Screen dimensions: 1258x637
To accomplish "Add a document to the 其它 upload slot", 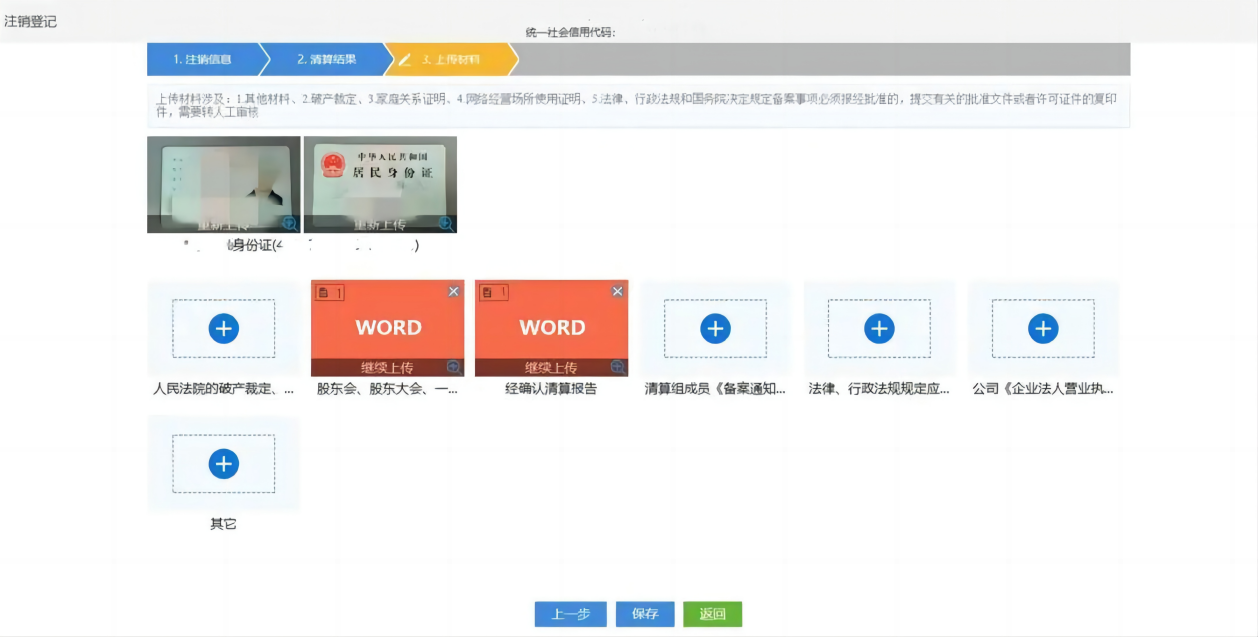I will [x=222, y=463].
